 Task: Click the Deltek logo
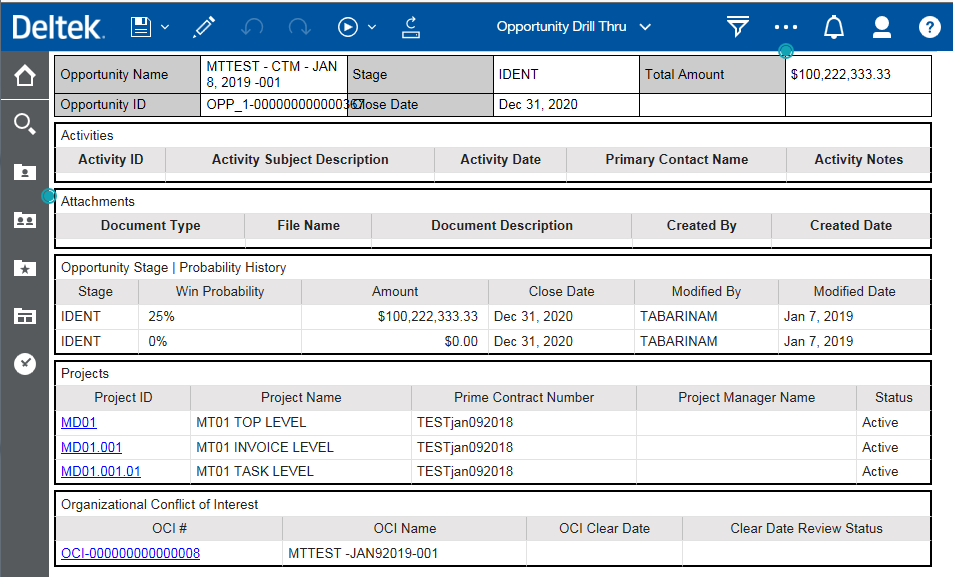click(x=58, y=27)
